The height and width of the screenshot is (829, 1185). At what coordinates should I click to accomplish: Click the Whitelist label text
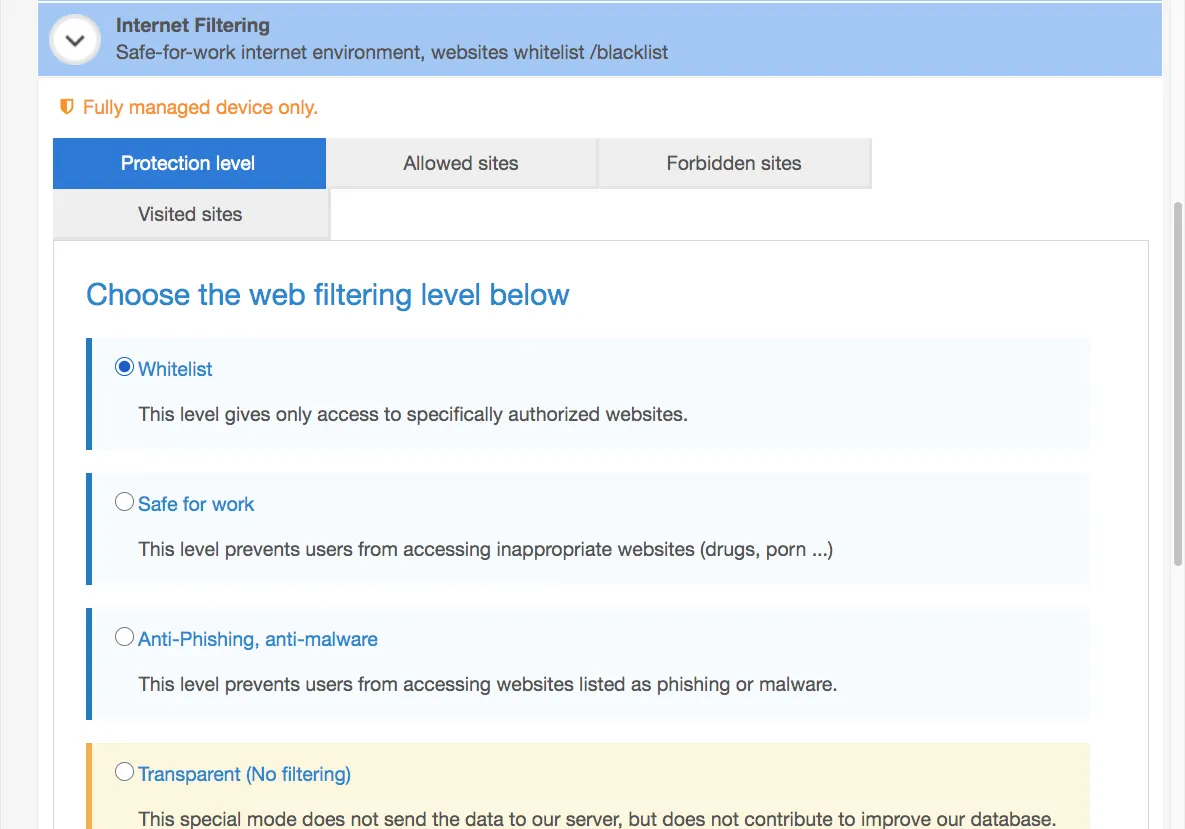175,369
